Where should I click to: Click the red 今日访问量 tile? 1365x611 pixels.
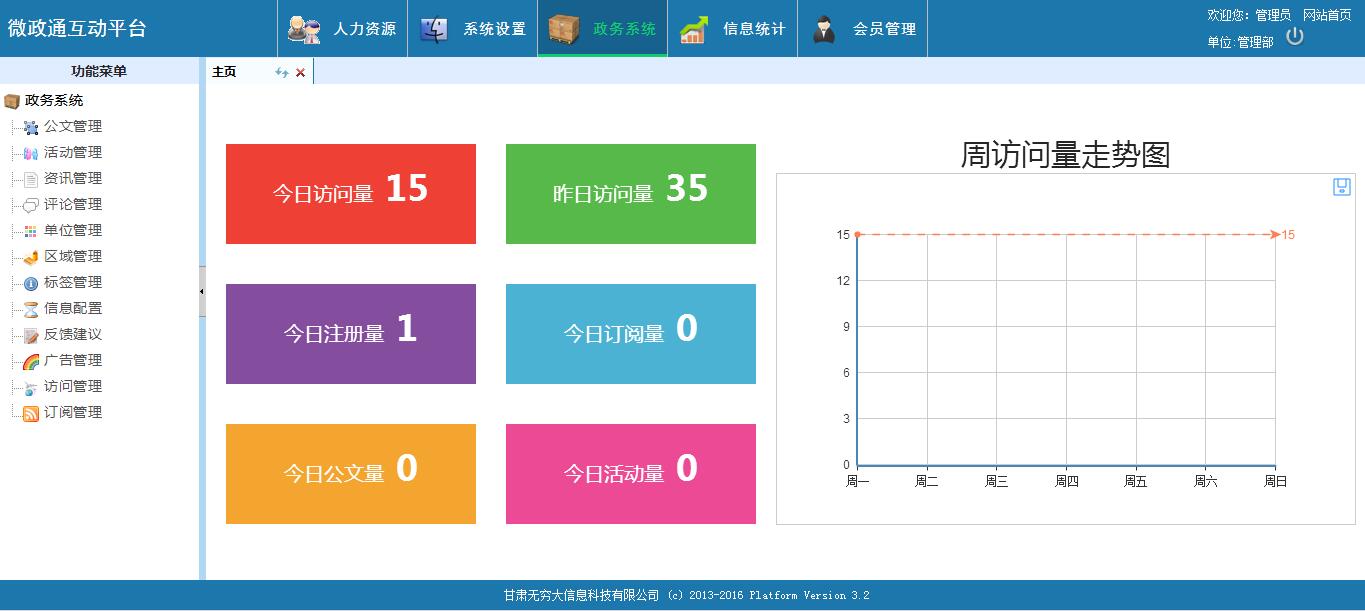[351, 194]
